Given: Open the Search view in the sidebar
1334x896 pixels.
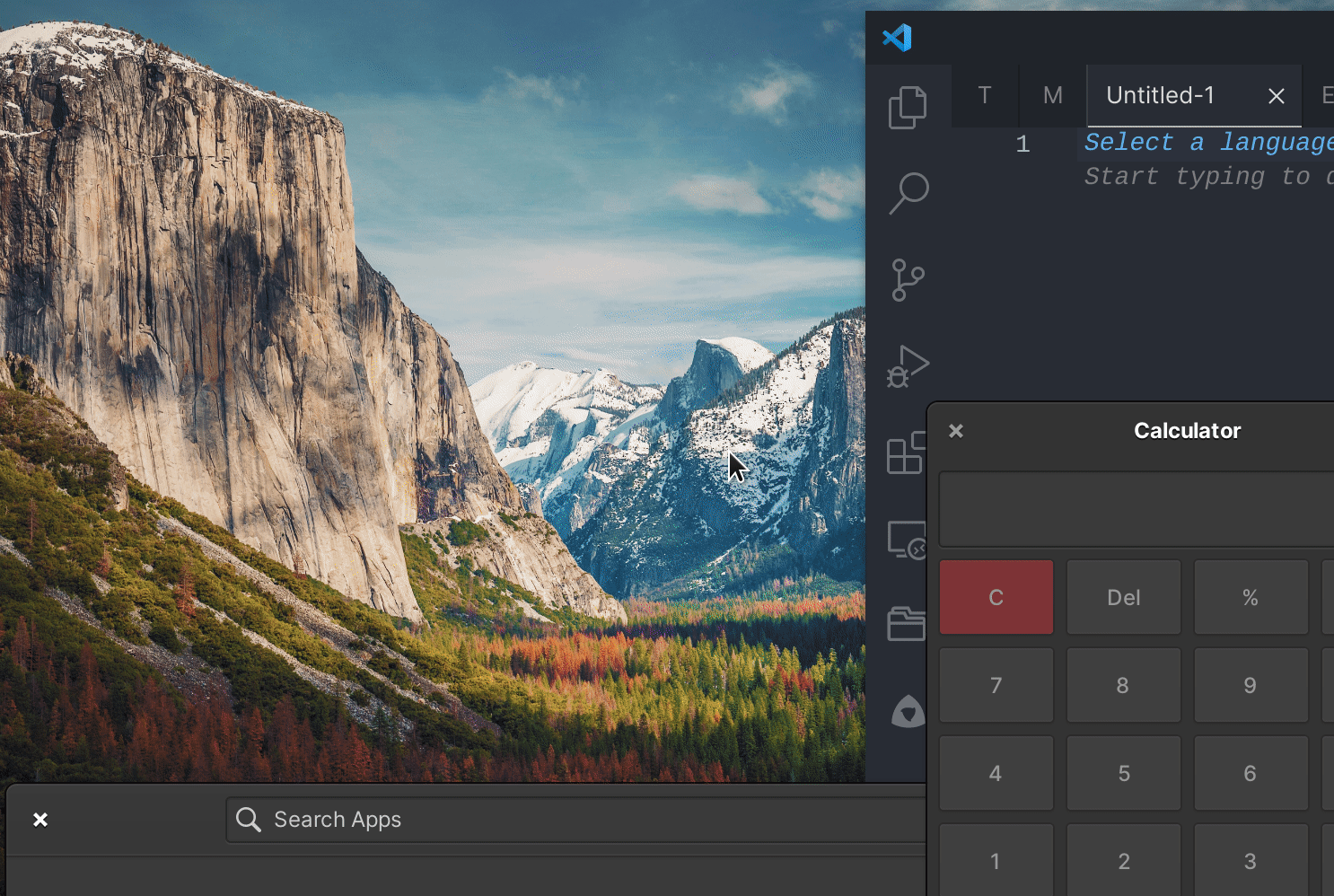Looking at the screenshot, I should point(908,193).
